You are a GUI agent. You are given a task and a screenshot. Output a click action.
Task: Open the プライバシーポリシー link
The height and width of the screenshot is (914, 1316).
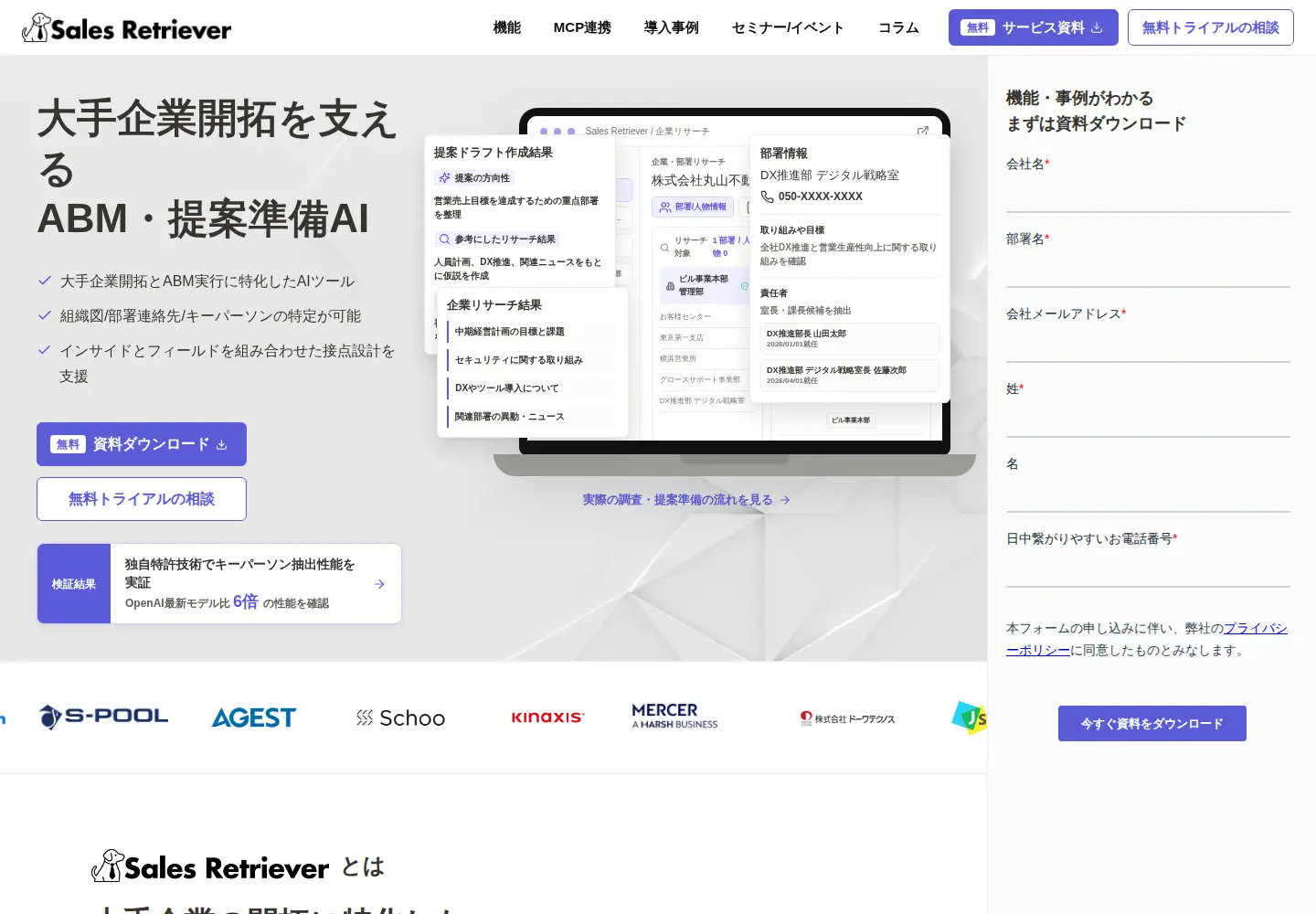(1255, 629)
